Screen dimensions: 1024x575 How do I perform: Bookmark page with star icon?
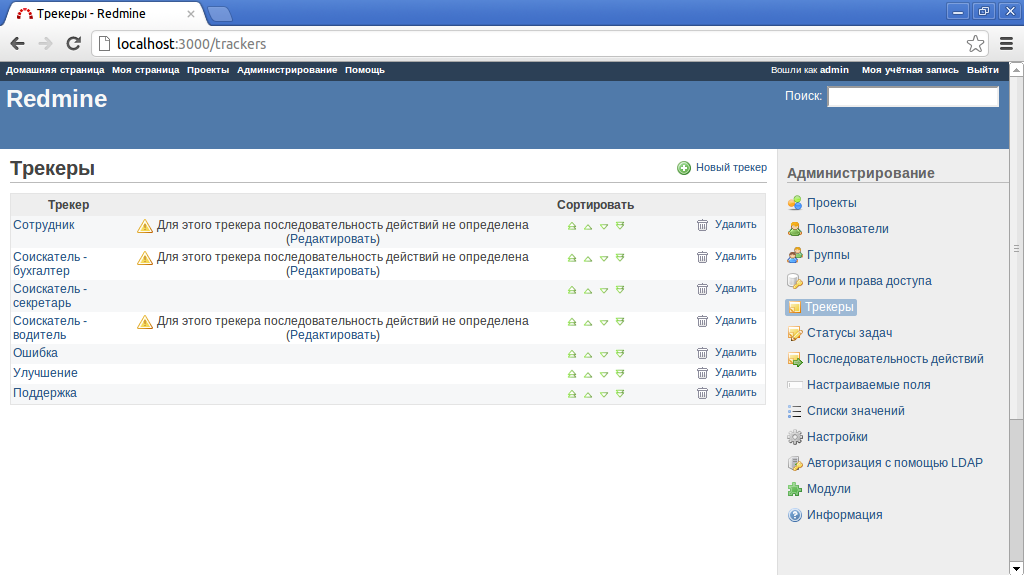point(975,44)
